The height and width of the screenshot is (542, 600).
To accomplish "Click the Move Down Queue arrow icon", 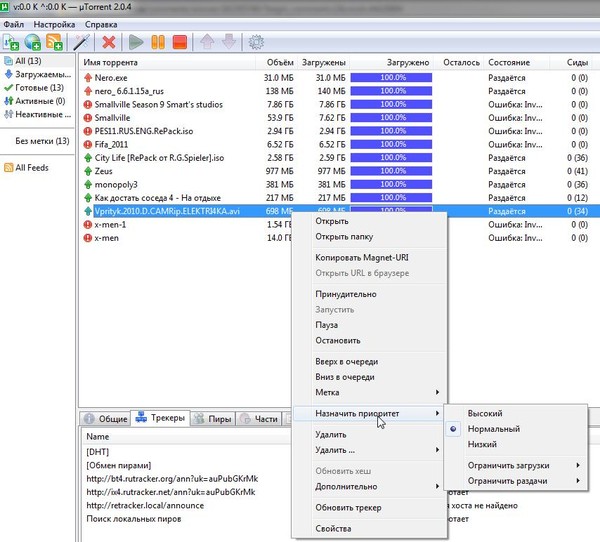I will pos(229,42).
